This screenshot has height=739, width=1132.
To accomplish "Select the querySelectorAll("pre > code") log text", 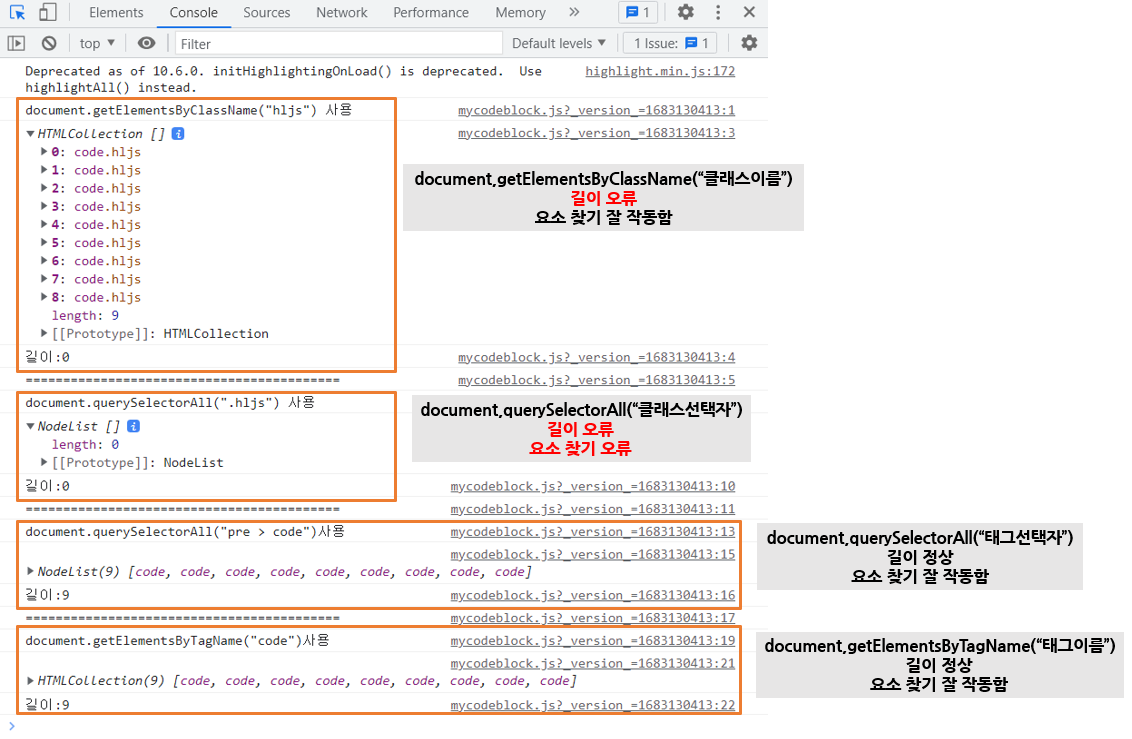I will 185,532.
